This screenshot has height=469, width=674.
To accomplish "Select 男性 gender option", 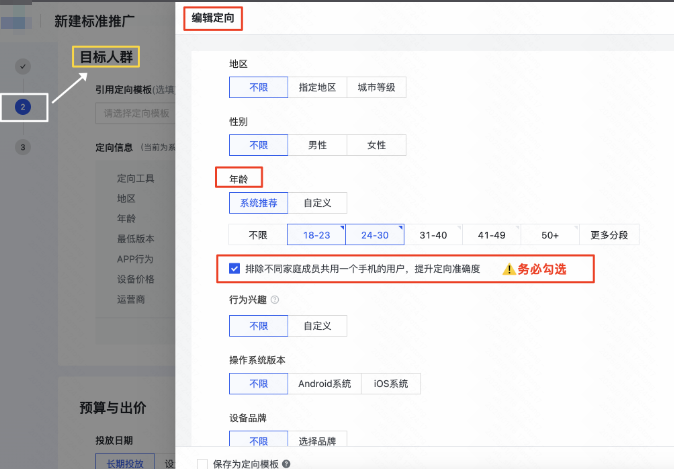I will click(317, 145).
